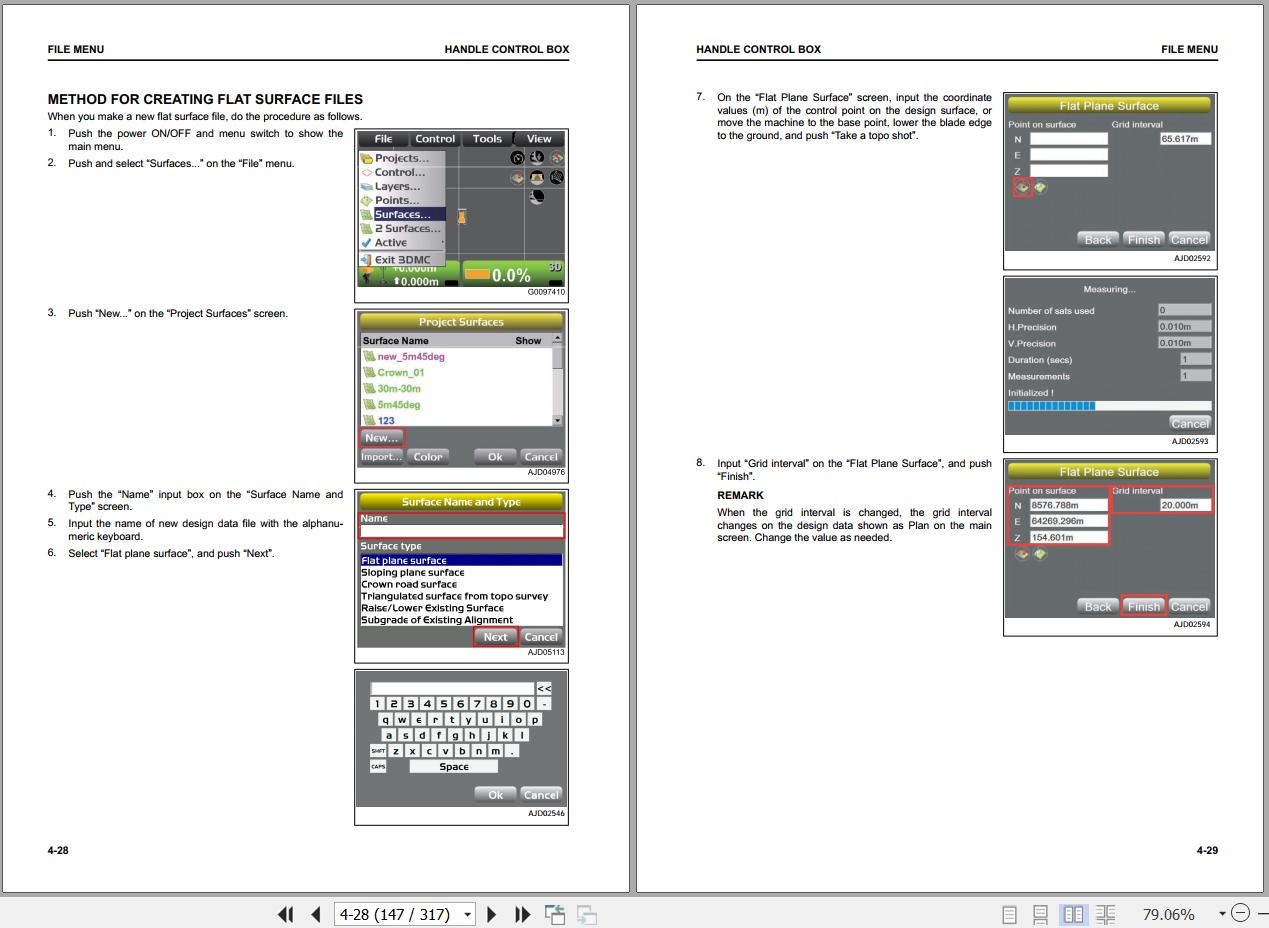Click the previous view navigation icon
1269x928 pixels.
[555, 914]
